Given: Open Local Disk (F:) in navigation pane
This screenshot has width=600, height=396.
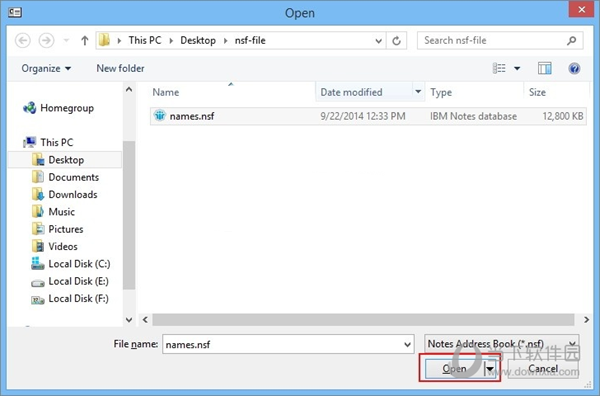Looking at the screenshot, I should (78, 298).
